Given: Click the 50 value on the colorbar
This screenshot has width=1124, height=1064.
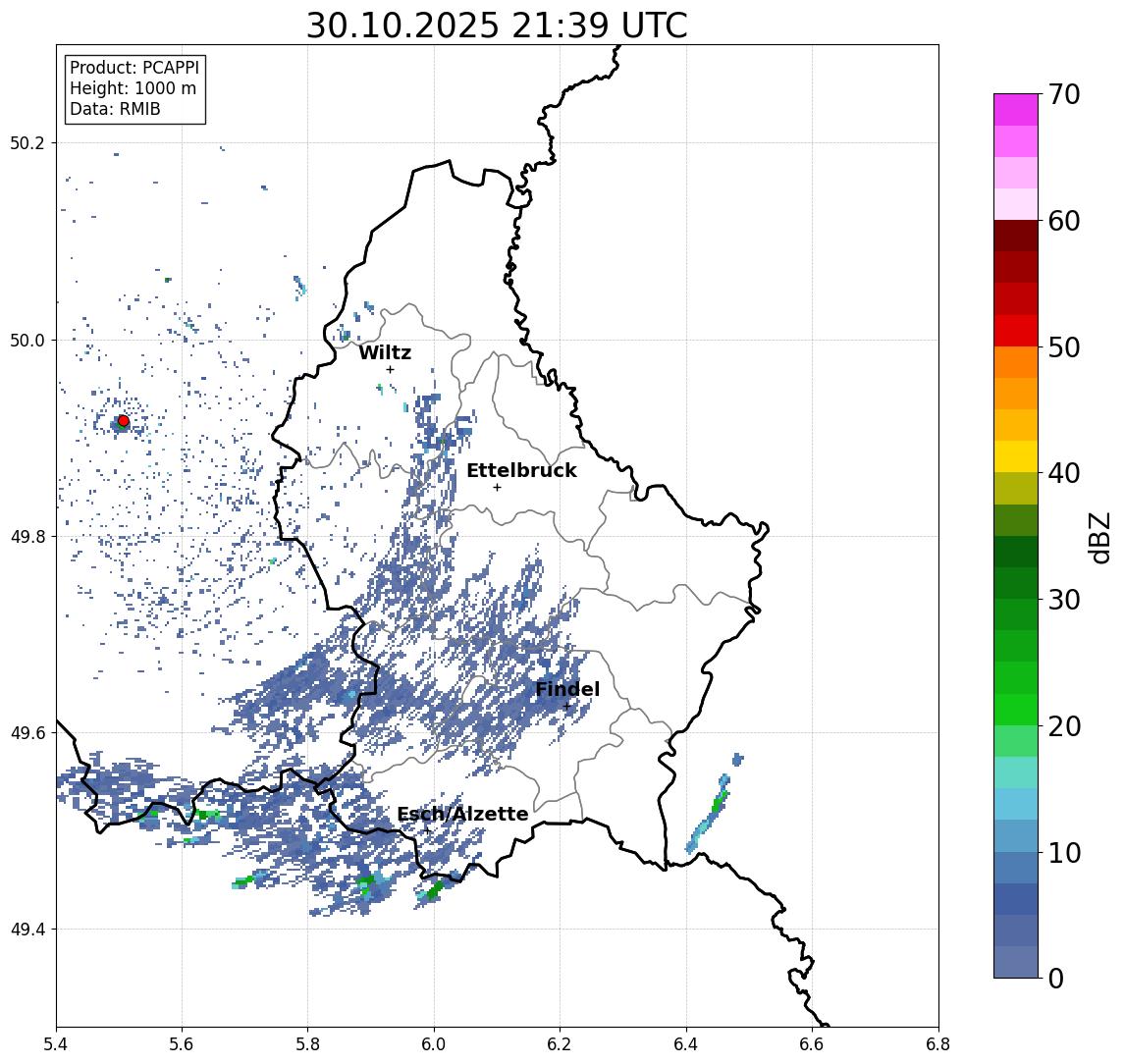Looking at the screenshot, I should click(1063, 347).
